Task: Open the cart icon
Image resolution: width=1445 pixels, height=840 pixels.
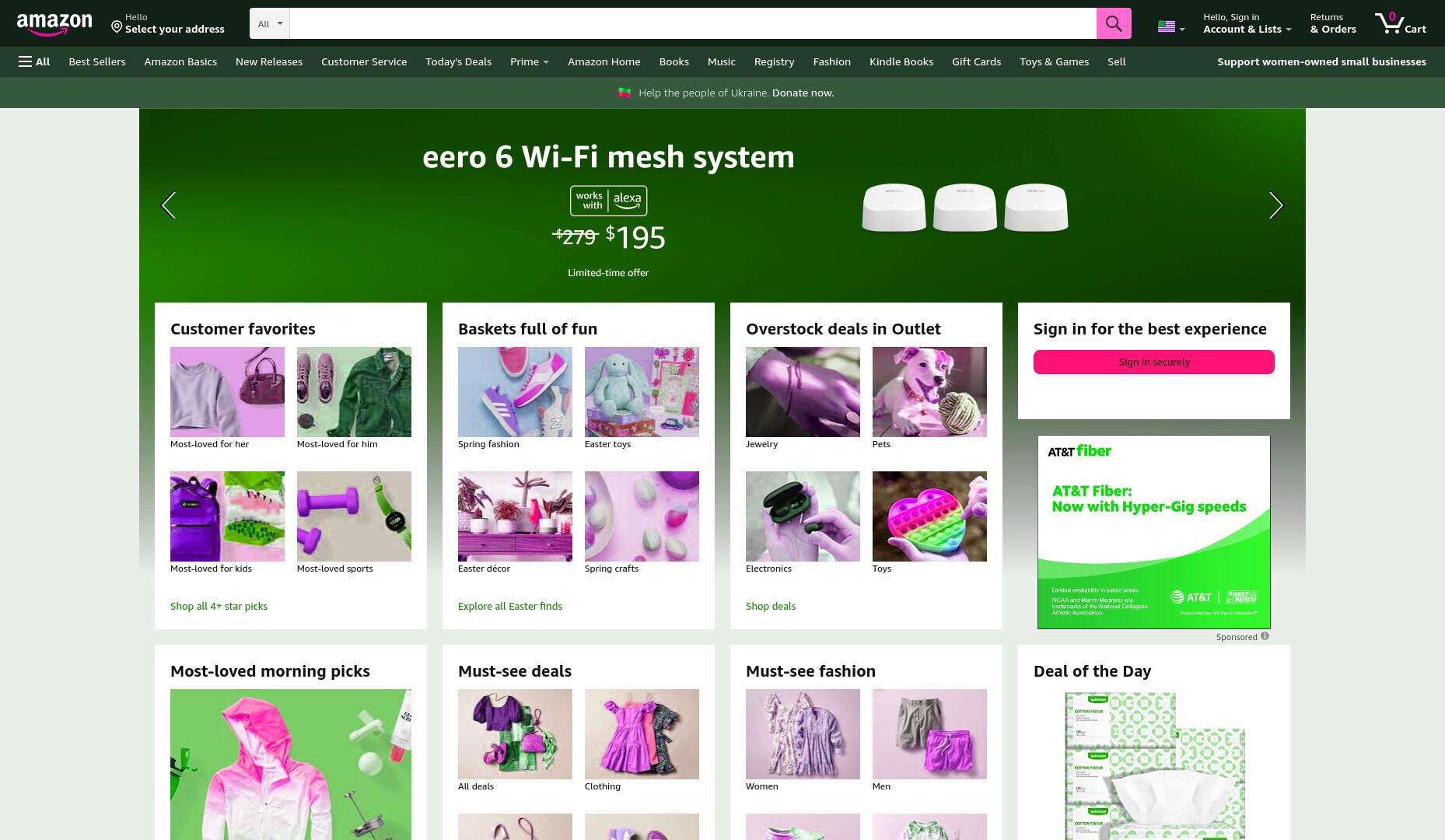Action: point(1400,23)
